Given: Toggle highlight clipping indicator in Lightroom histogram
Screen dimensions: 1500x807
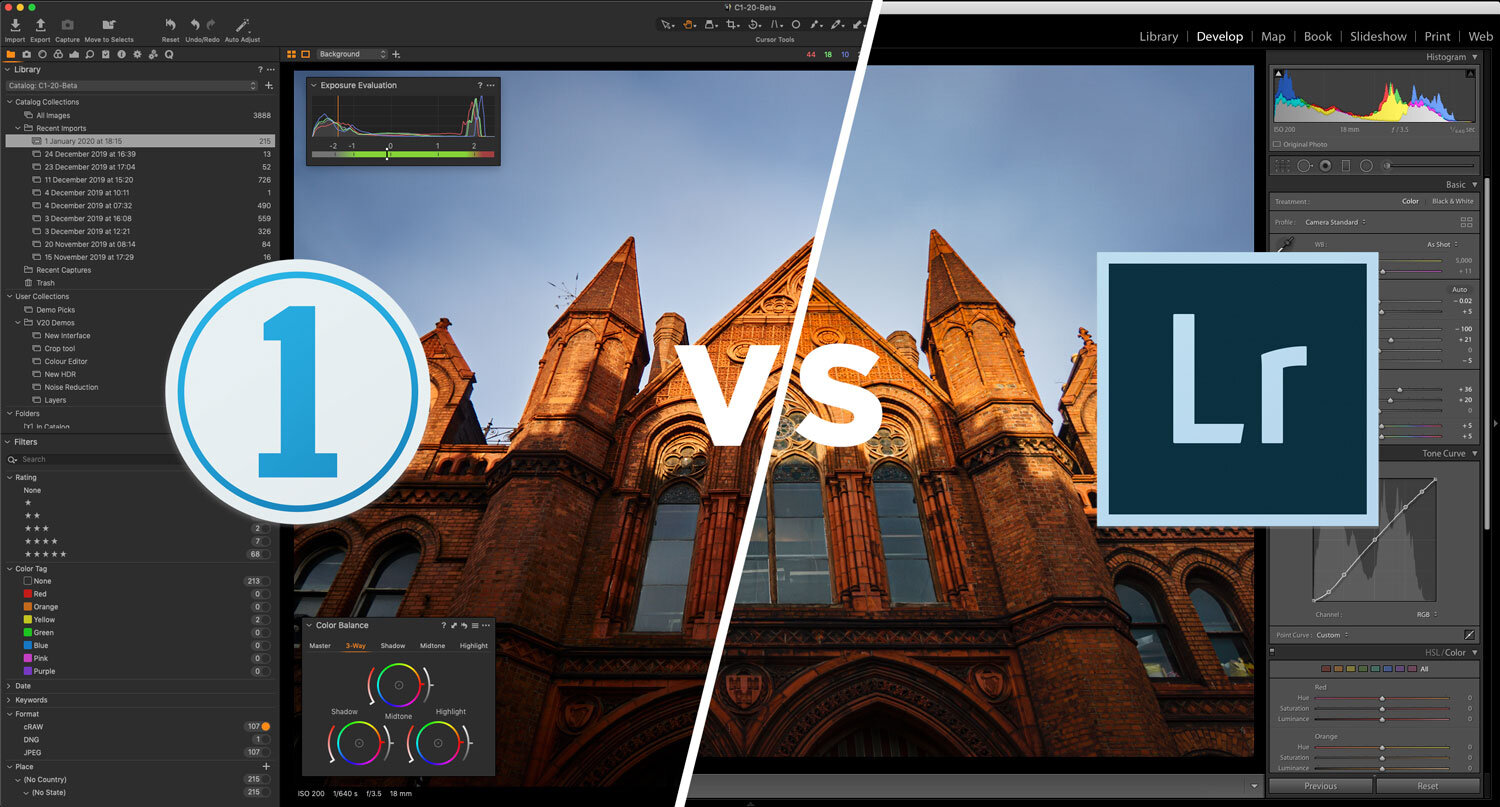Looking at the screenshot, I should point(1470,74).
